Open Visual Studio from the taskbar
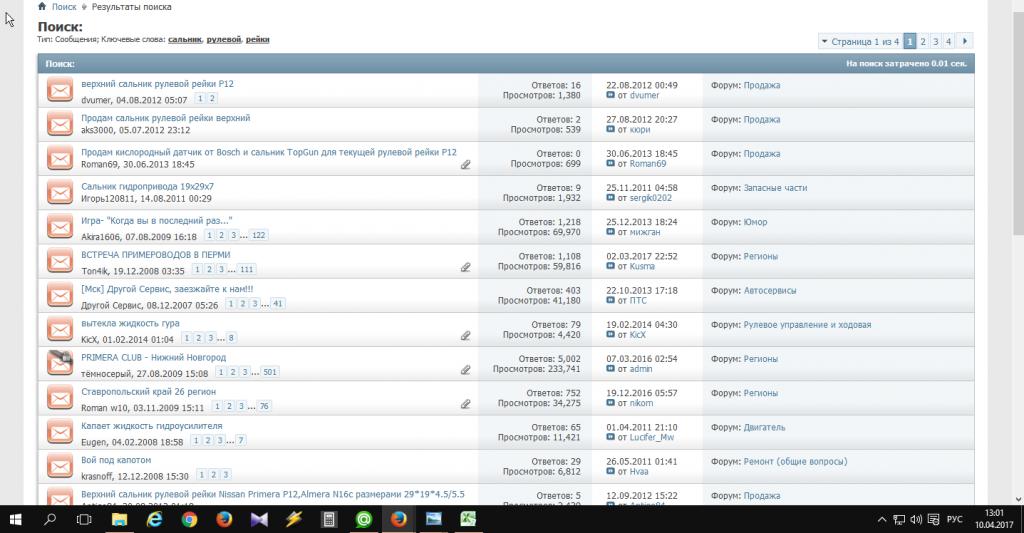 (x=259, y=519)
